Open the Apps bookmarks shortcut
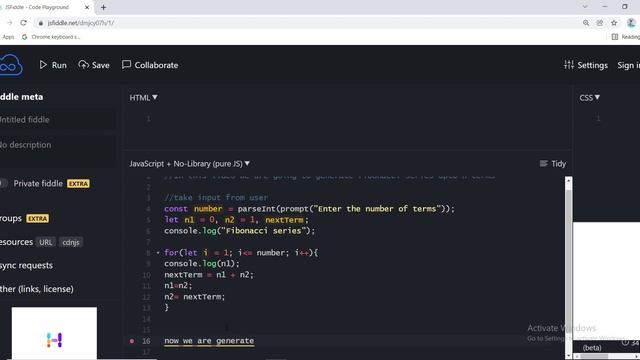 pyautogui.click(x=8, y=37)
